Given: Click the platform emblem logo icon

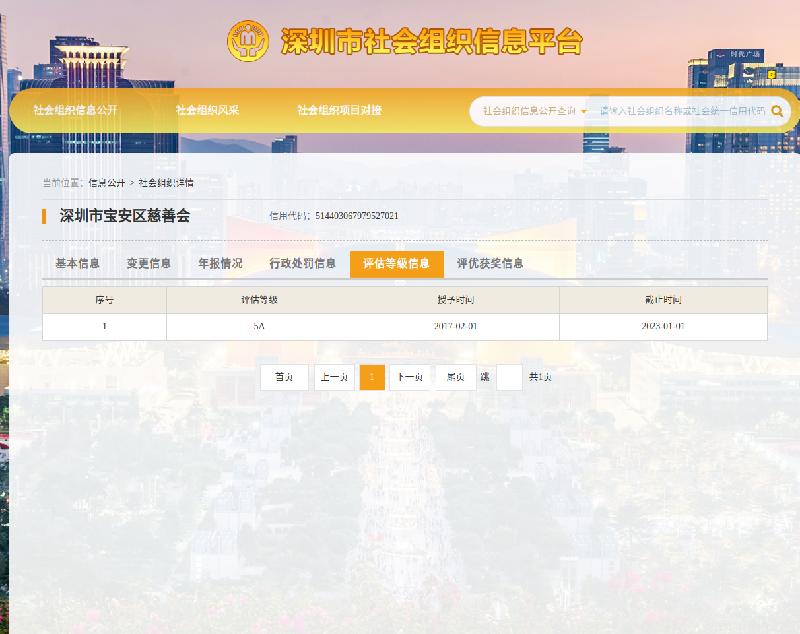Looking at the screenshot, I should point(248,41).
